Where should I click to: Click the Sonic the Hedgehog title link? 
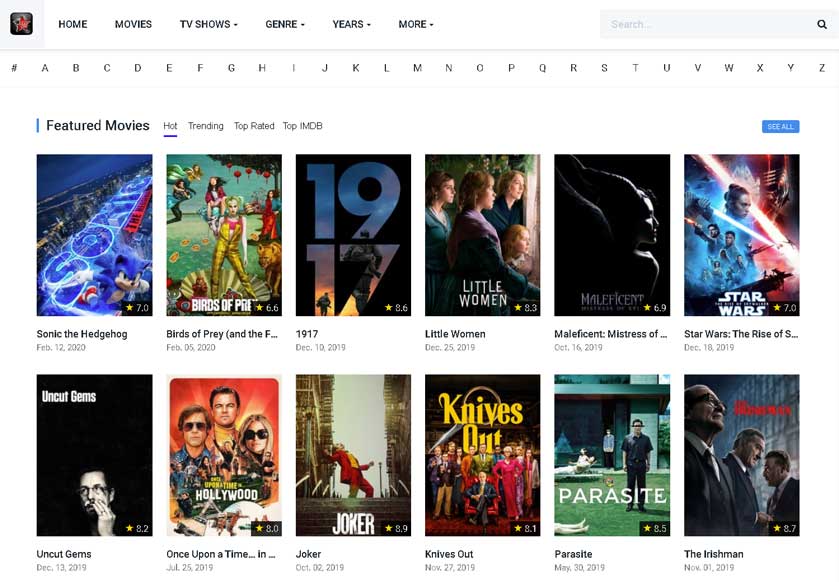coord(82,334)
